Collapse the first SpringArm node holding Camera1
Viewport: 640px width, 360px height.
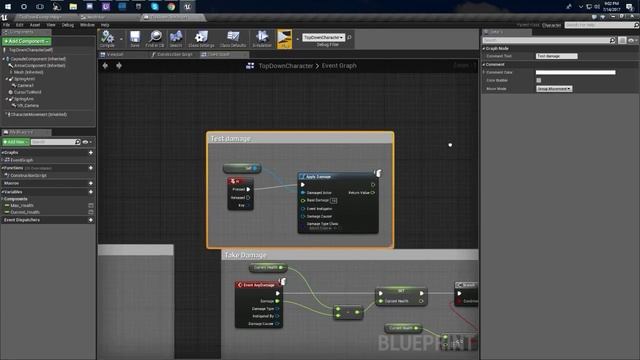pyautogui.click(x=7, y=79)
